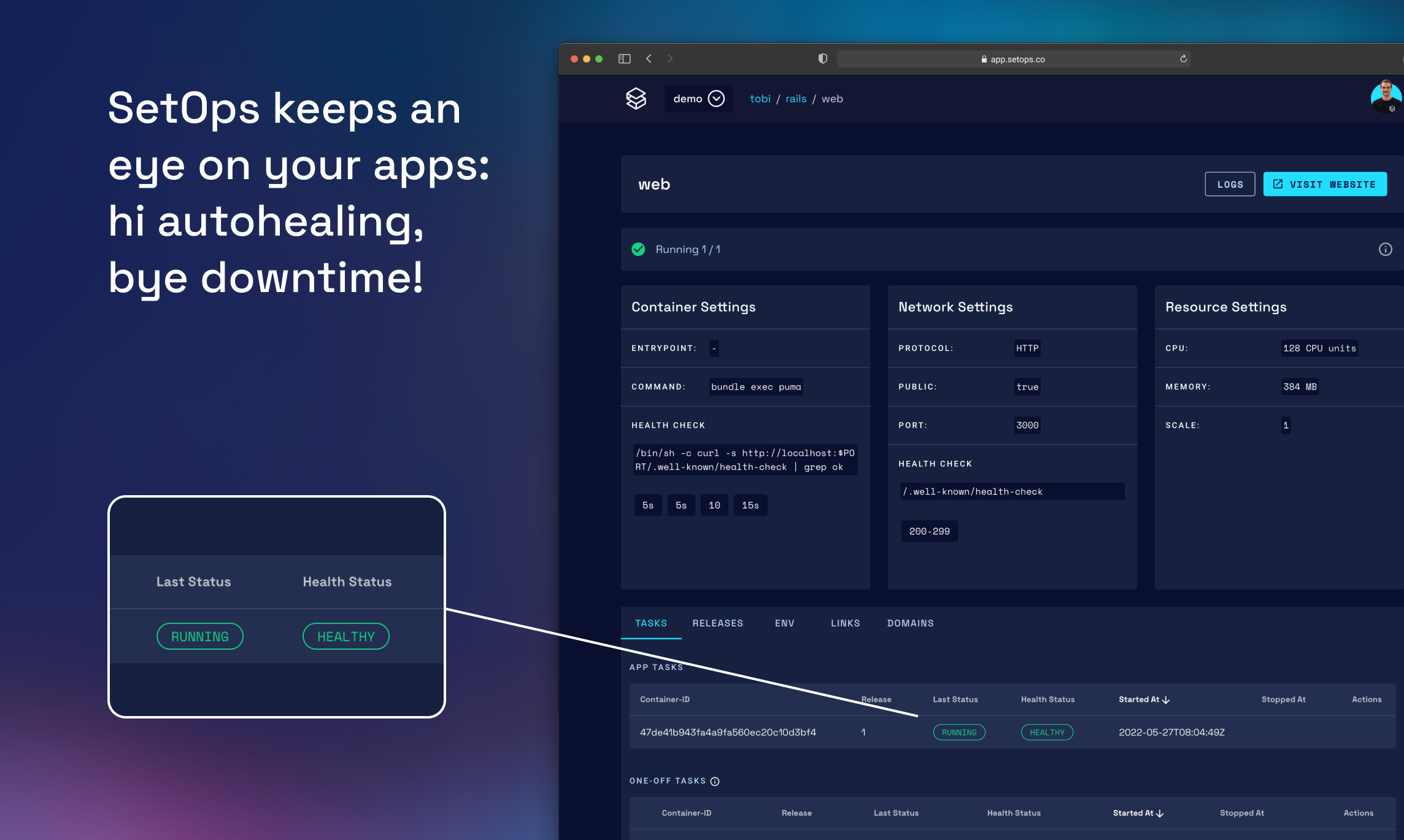1404x840 pixels.
Task: Click the Visit Website button
Action: coord(1325,184)
